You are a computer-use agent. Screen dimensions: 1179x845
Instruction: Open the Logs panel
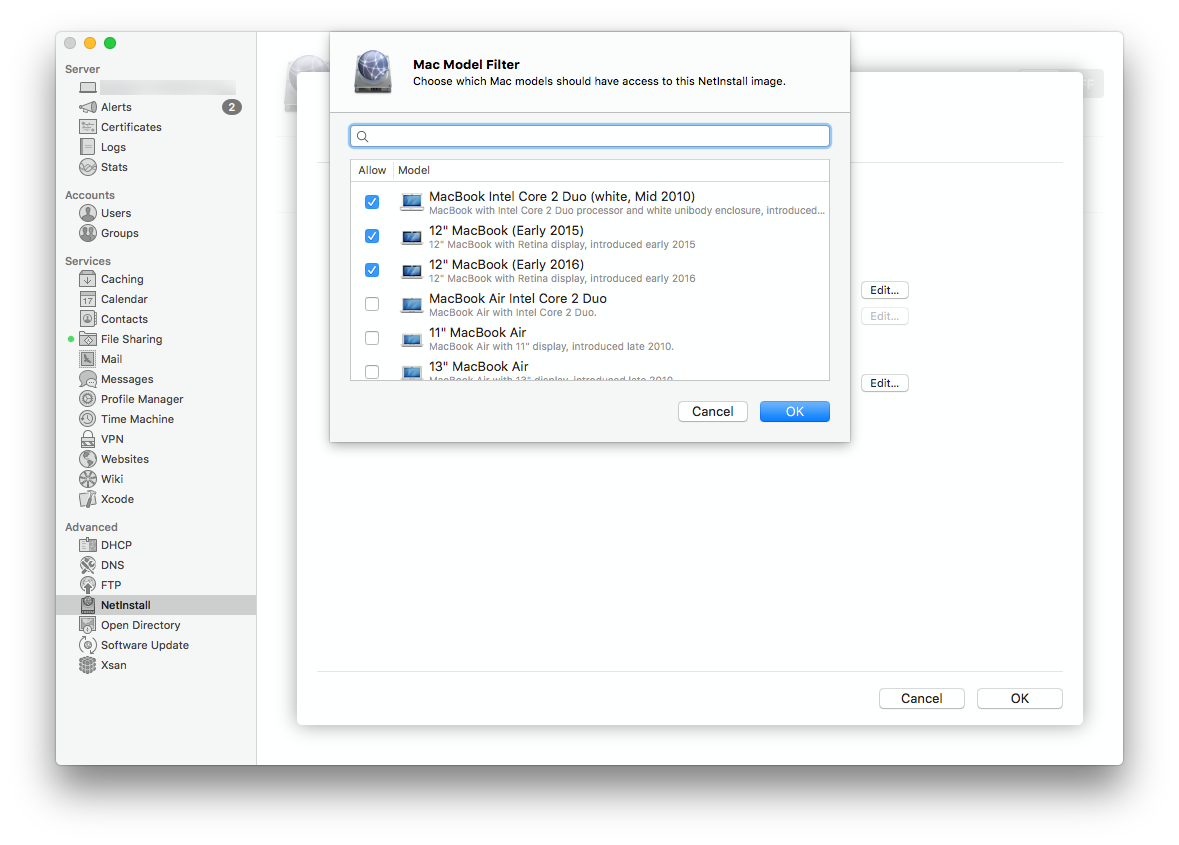pyautogui.click(x=111, y=147)
